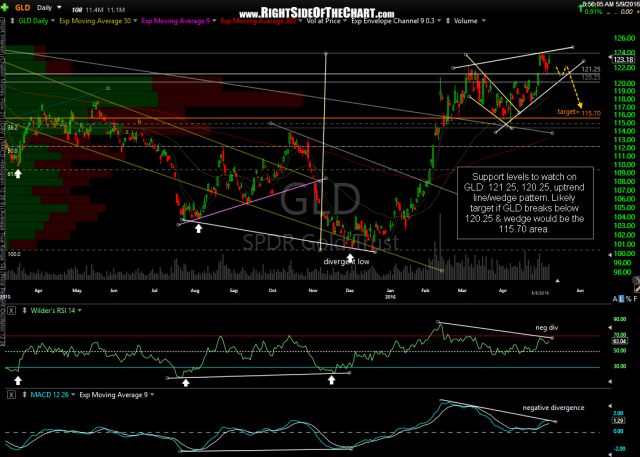The width and height of the screenshot is (640, 457).
Task: Click up-down arrow next to Wilder's RSI
Action: pyautogui.click(x=24, y=311)
